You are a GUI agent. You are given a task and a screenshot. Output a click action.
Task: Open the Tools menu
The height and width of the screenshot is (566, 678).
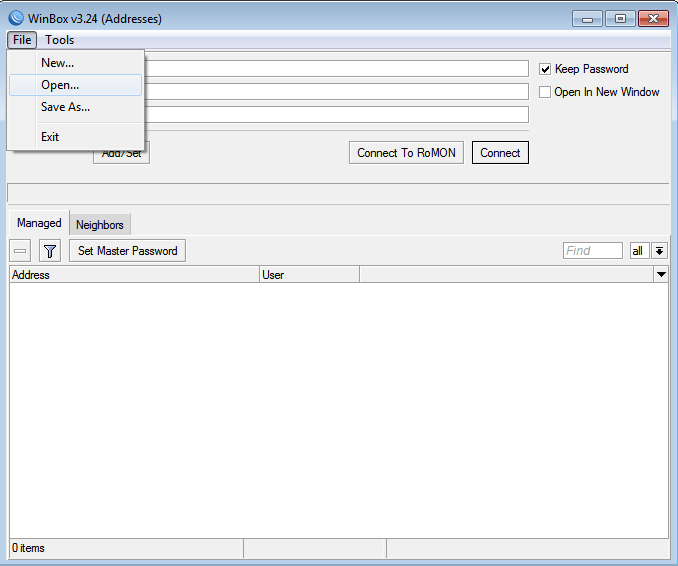(x=59, y=40)
